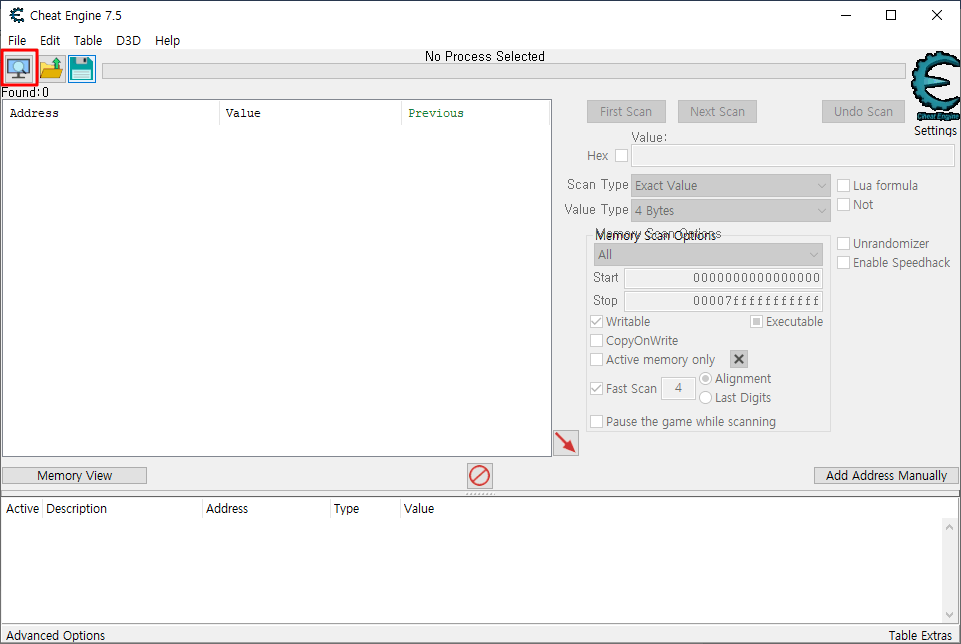
Task: Click the Stop address field
Action: 723,301
